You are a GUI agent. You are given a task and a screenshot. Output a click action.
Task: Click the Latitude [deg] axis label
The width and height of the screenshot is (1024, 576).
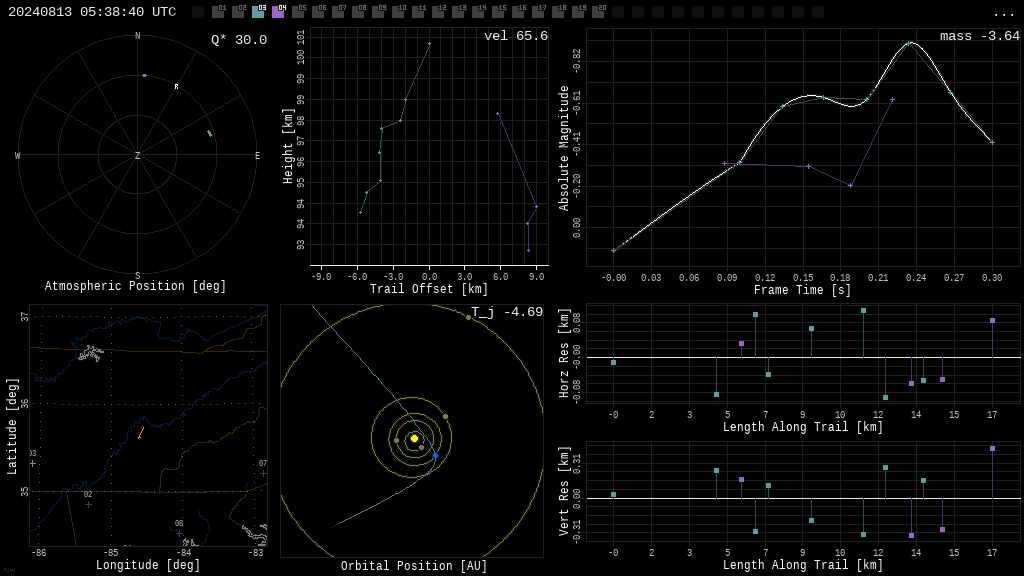[12, 426]
